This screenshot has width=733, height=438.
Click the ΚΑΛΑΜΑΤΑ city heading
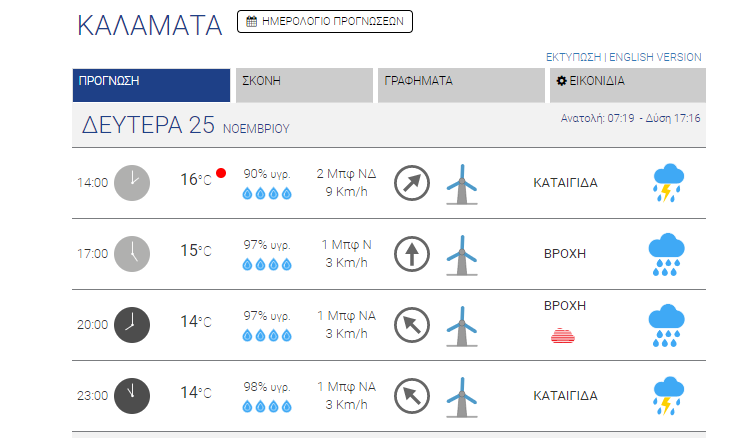(150, 25)
